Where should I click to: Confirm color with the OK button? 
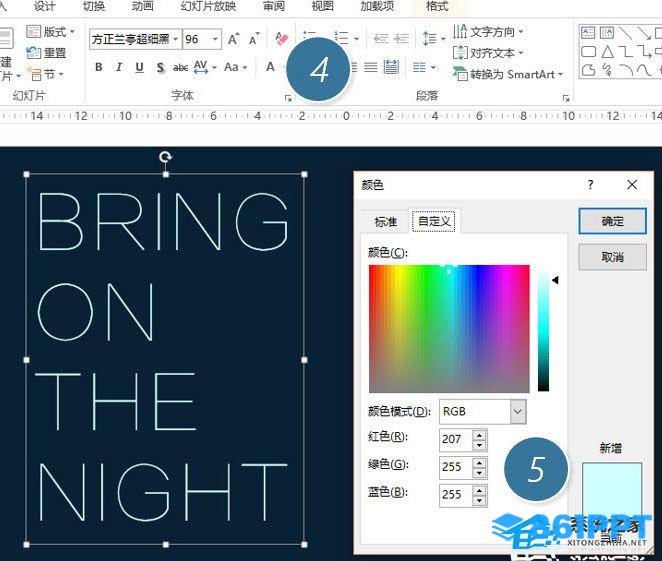point(612,221)
